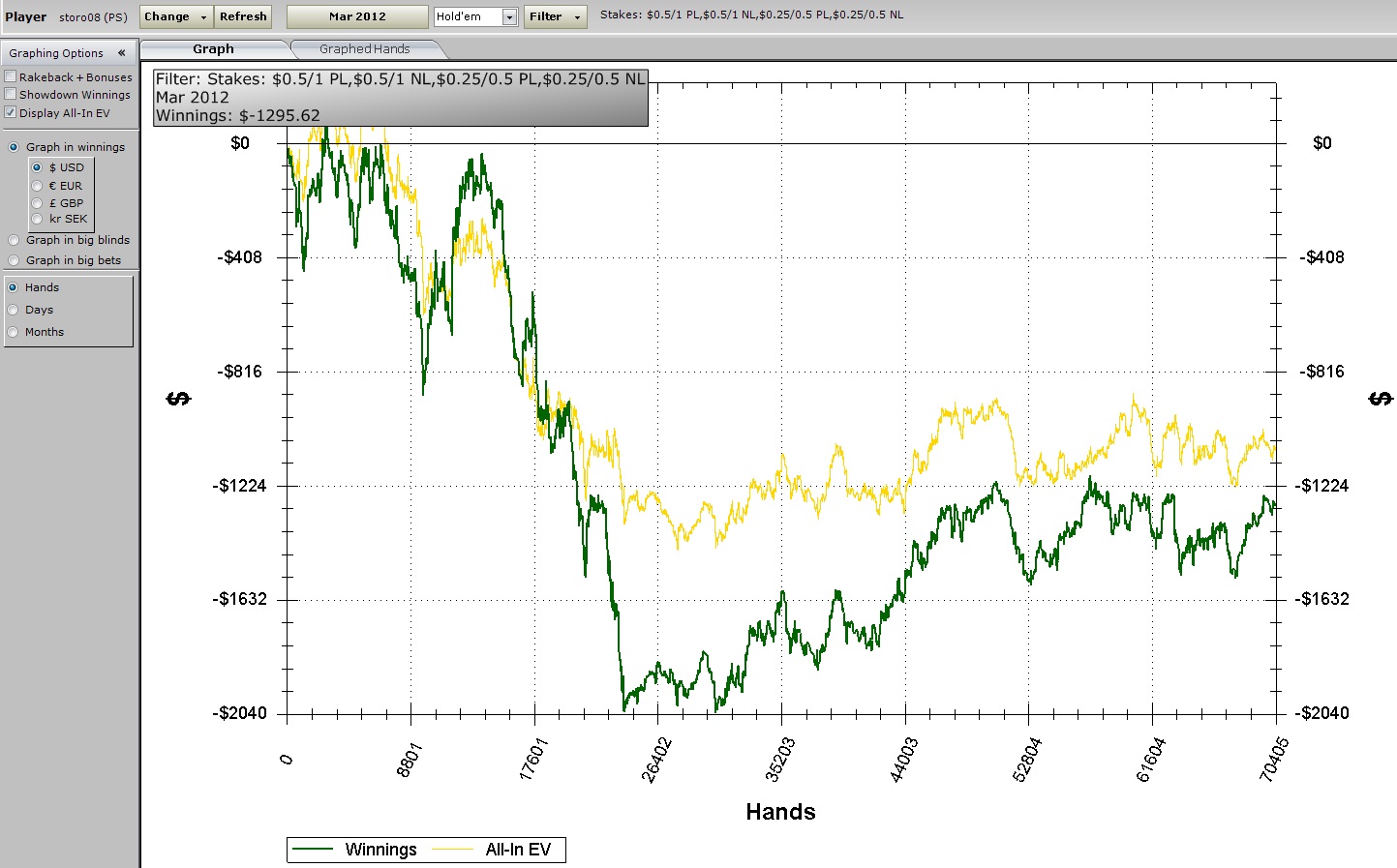Enable Showdown Winnings checkbox

click(x=11, y=94)
